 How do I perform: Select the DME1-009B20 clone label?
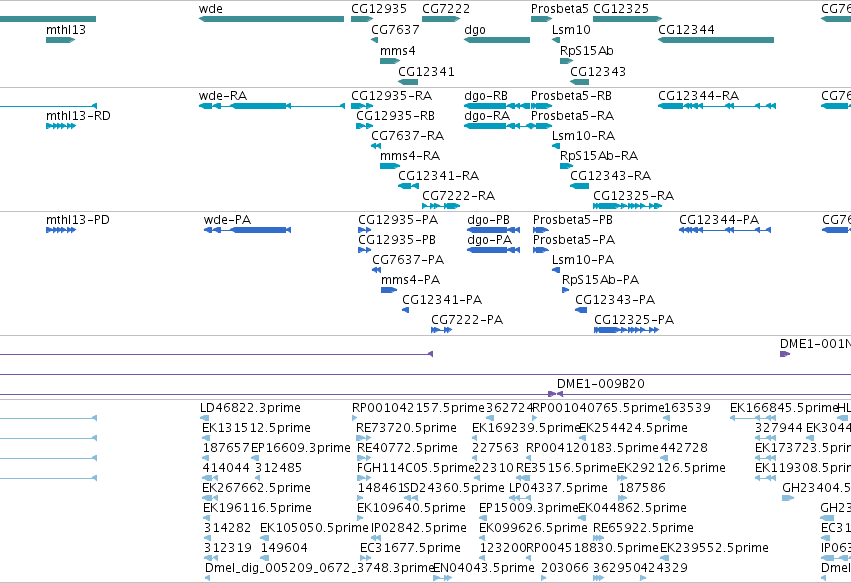[601, 384]
